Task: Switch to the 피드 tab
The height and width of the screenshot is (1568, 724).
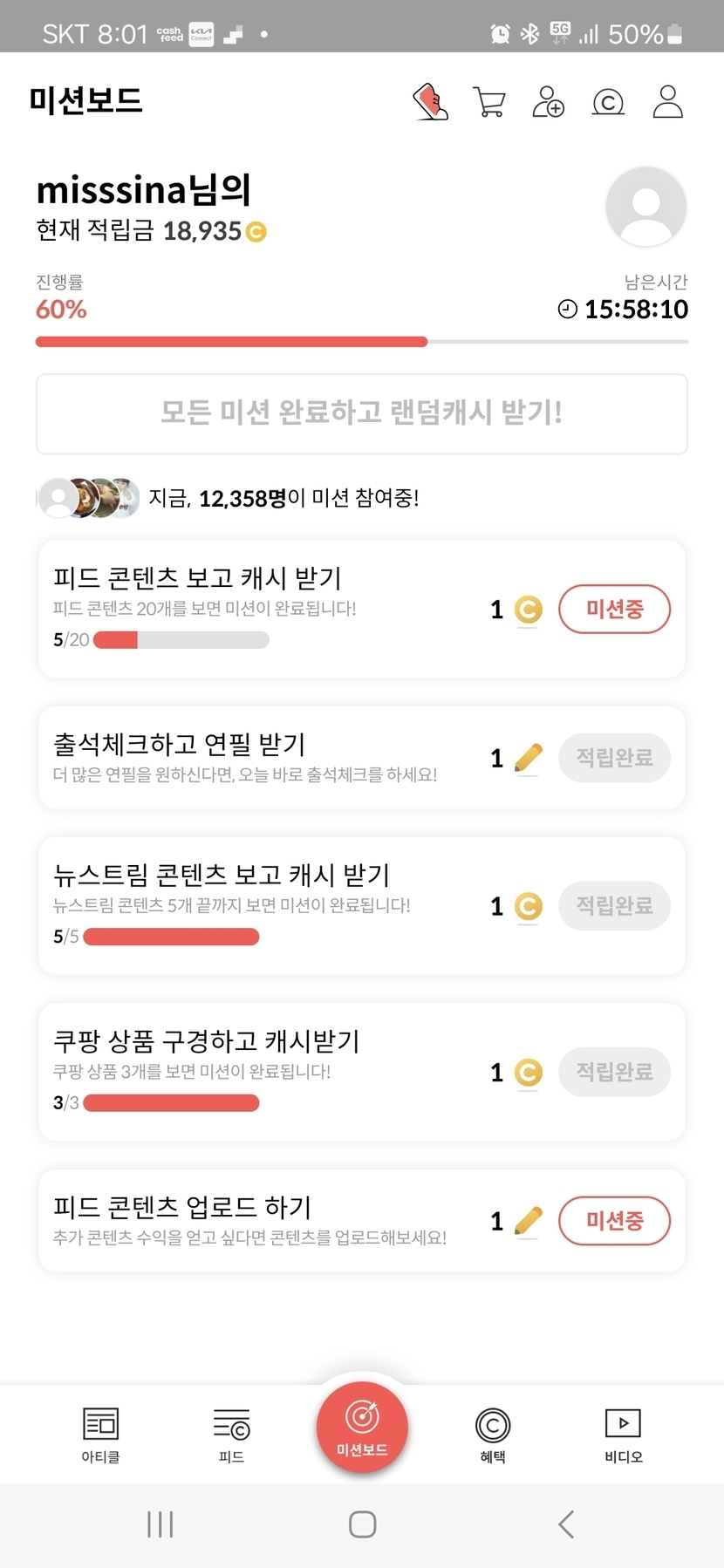Action: coord(231,1435)
